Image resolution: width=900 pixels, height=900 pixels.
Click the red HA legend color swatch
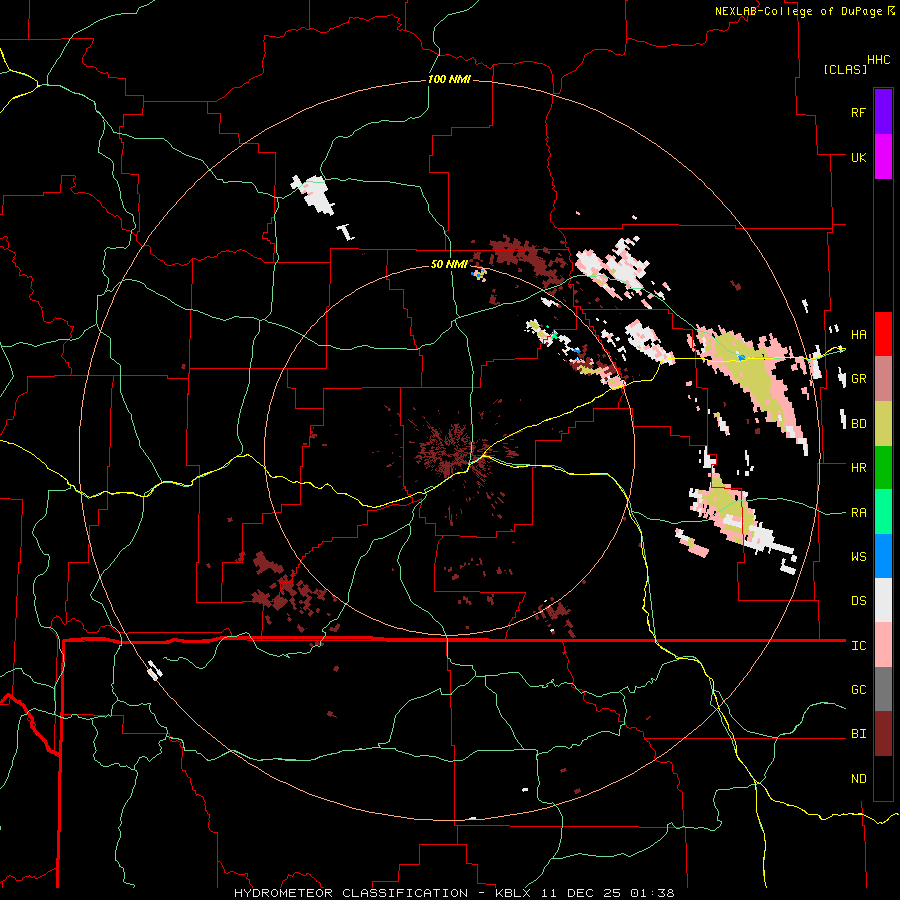tap(883, 334)
